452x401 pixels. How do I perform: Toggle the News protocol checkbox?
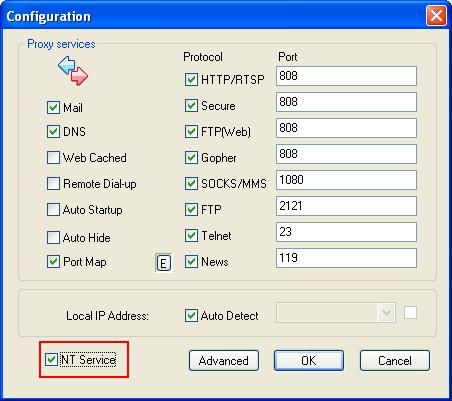coord(191,262)
